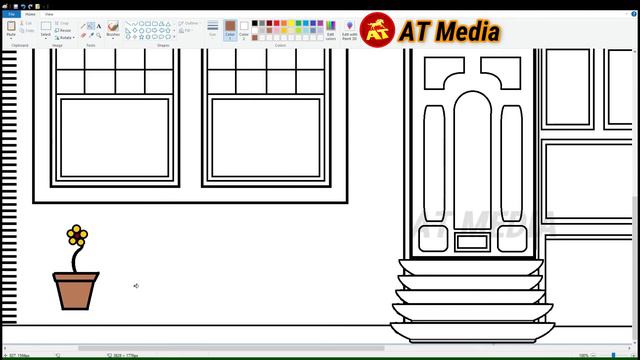Viewport: 640px width, 360px height.
Task: Choose the Curve shape
Action: click(135, 24)
